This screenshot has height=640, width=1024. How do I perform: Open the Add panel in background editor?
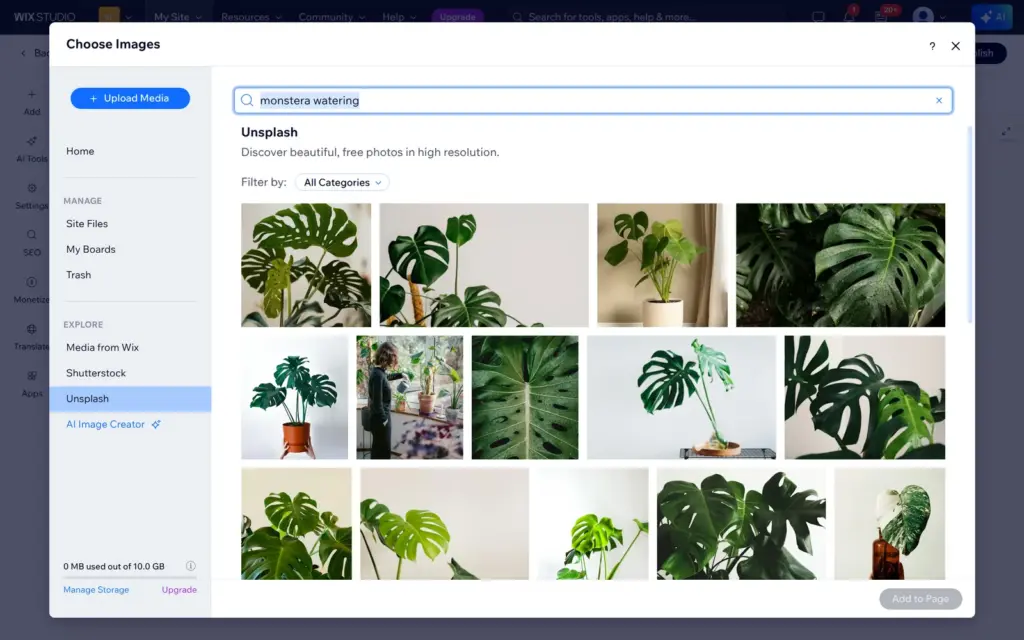pos(31,102)
